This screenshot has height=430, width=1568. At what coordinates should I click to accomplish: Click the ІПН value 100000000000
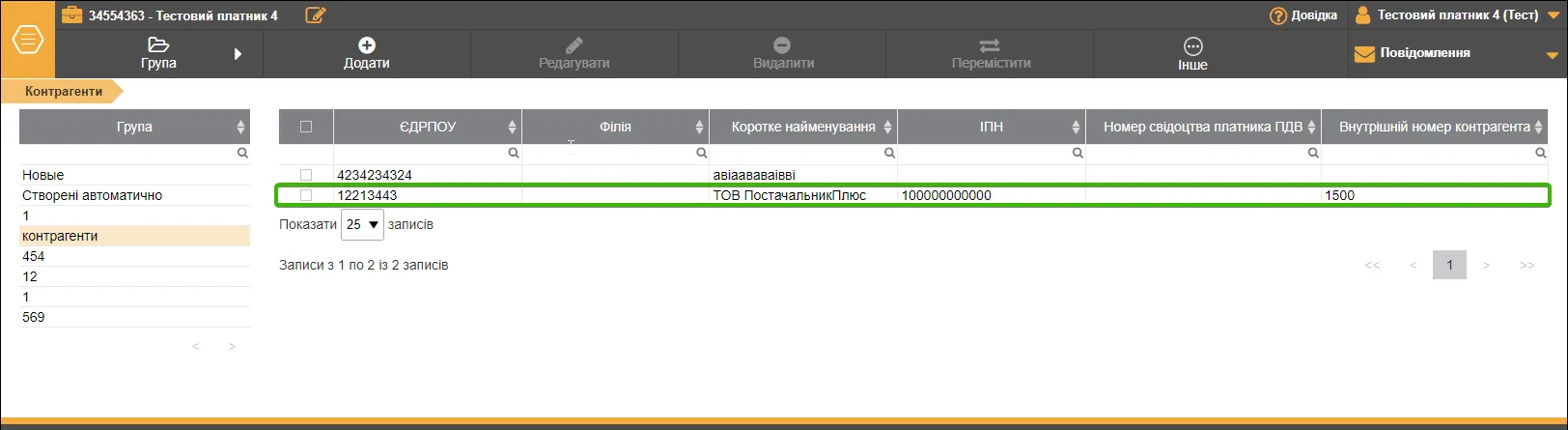[x=946, y=195]
